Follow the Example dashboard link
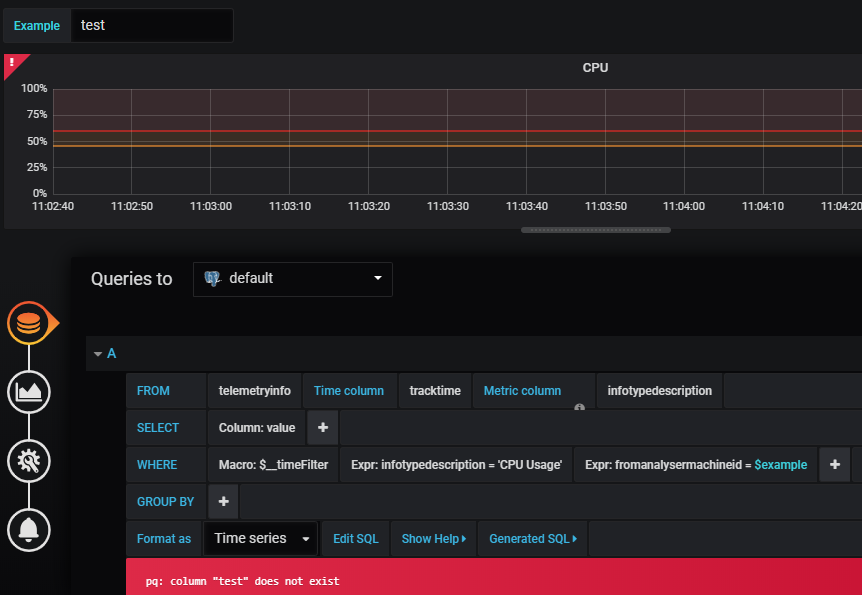The height and width of the screenshot is (595, 862). [36, 25]
